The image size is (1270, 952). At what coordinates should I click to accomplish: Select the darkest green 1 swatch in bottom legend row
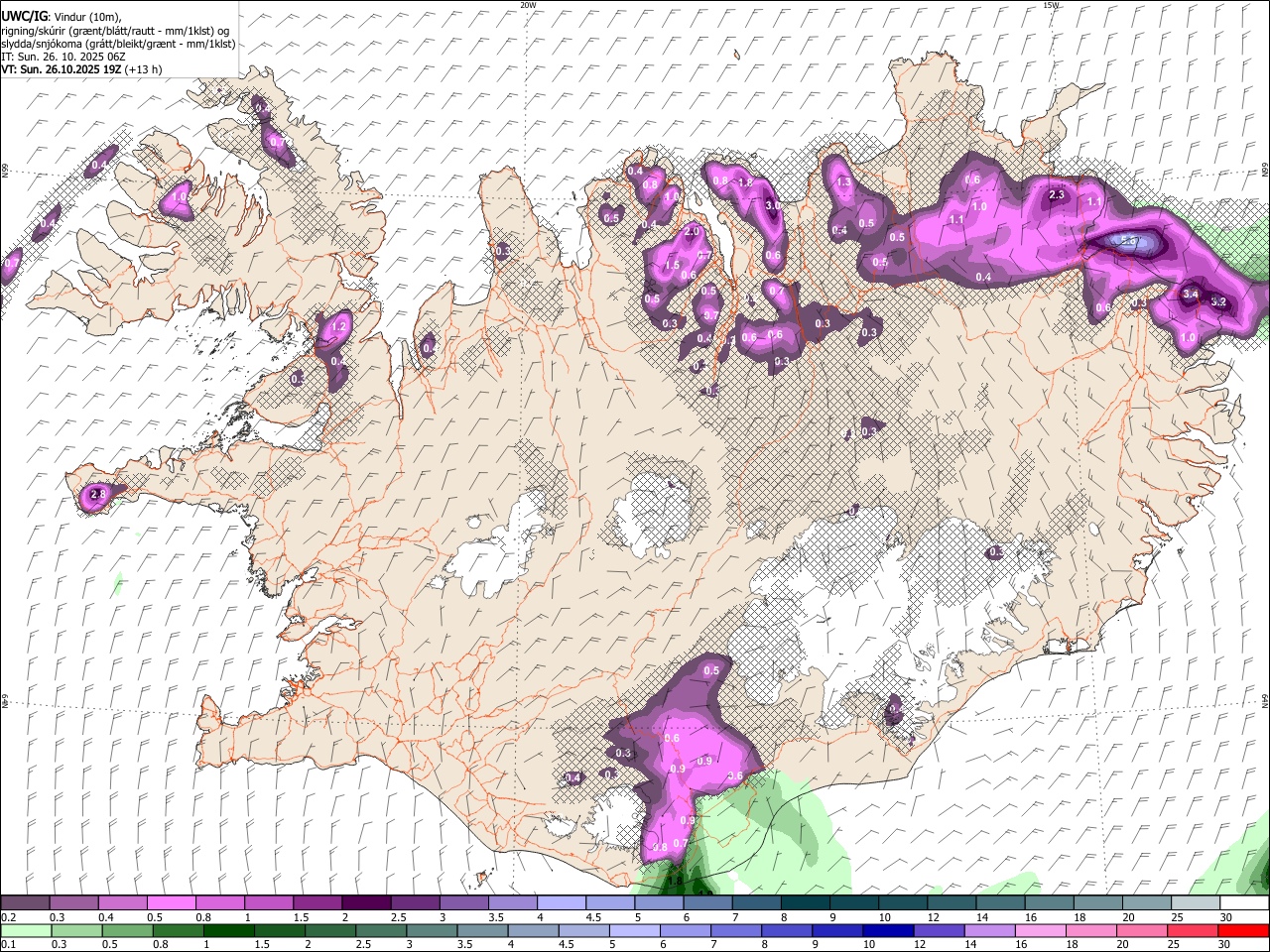pos(229,931)
